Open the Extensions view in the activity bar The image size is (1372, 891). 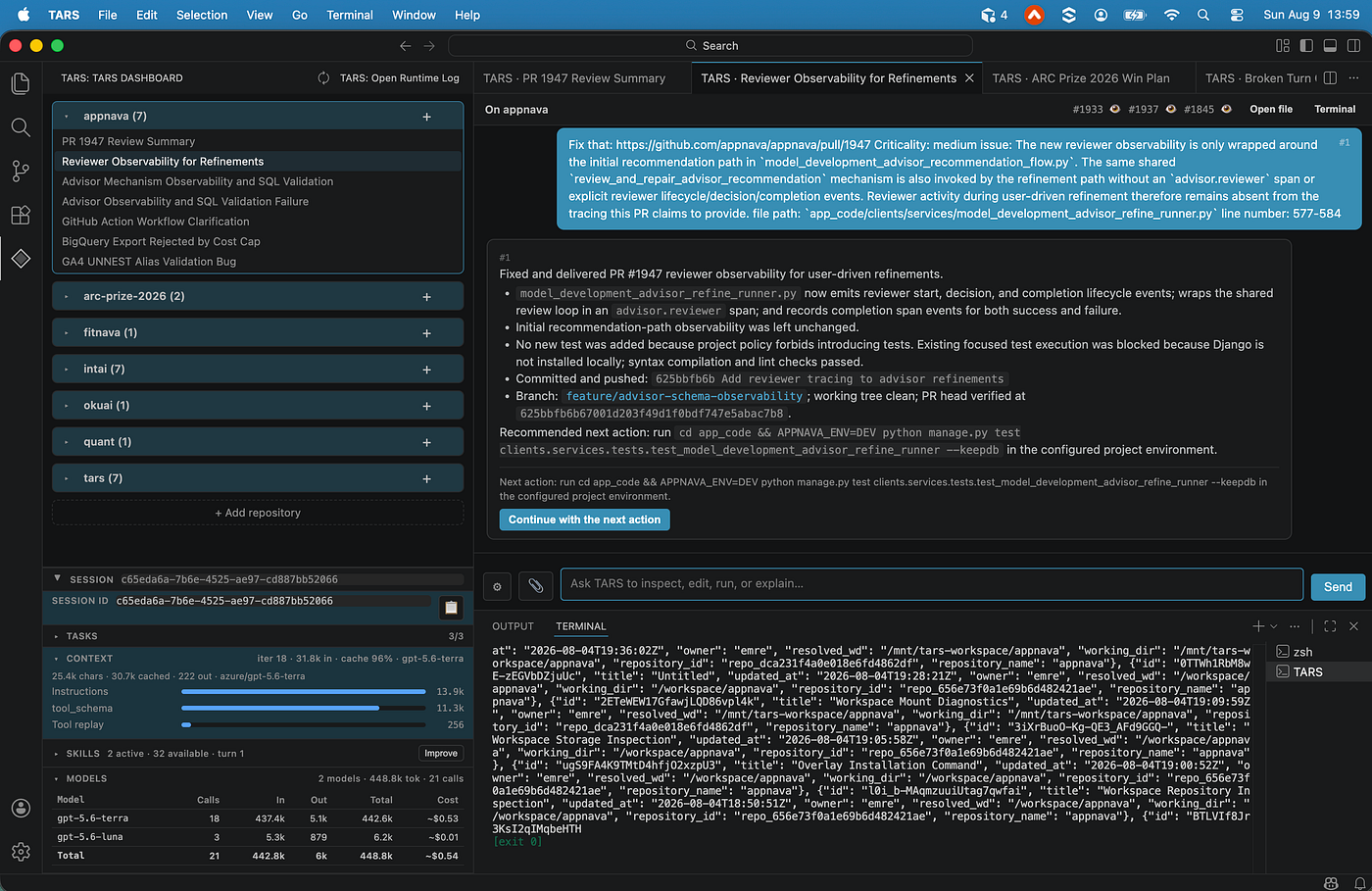(x=21, y=215)
